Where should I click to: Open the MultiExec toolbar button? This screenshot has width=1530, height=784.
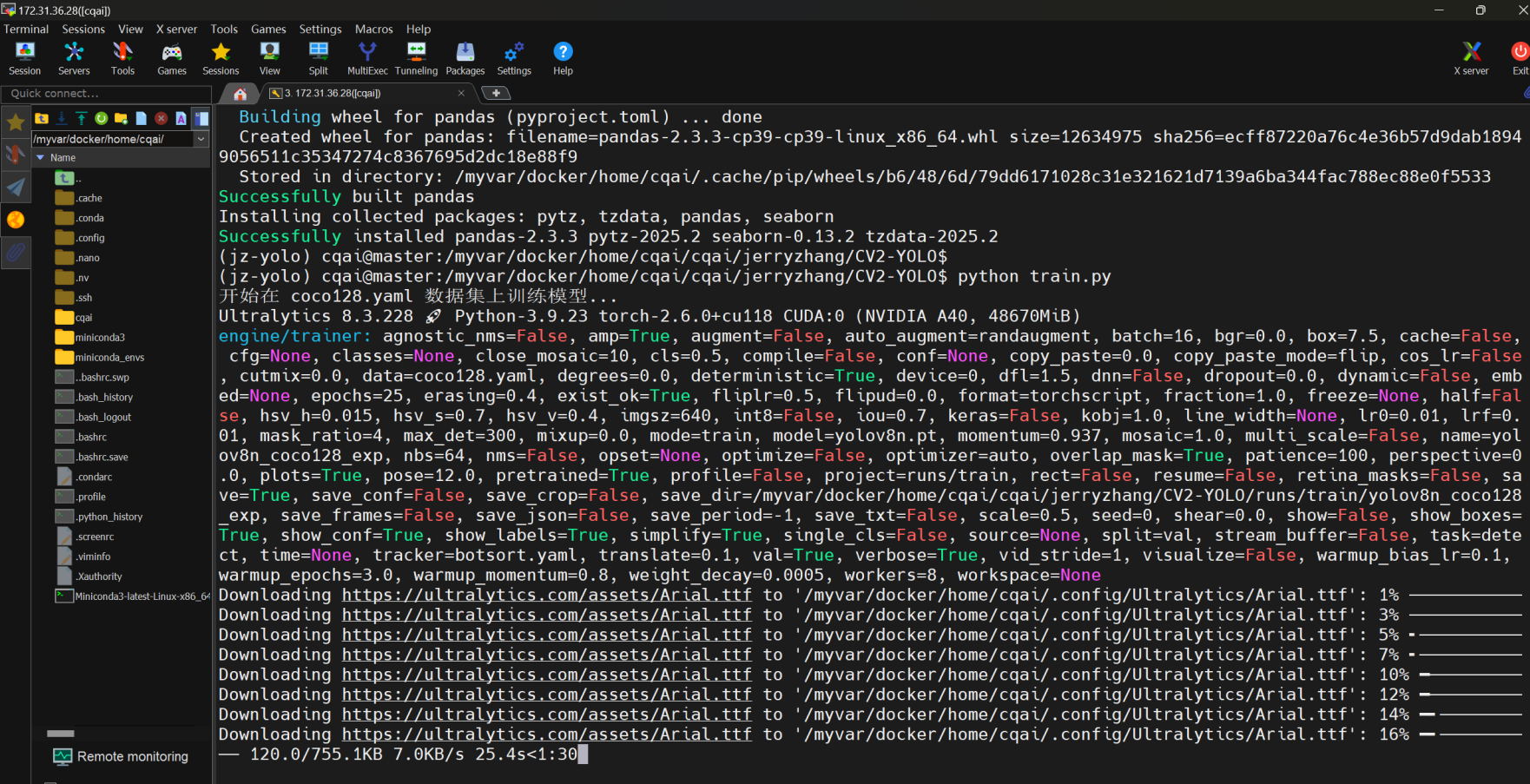(x=367, y=58)
